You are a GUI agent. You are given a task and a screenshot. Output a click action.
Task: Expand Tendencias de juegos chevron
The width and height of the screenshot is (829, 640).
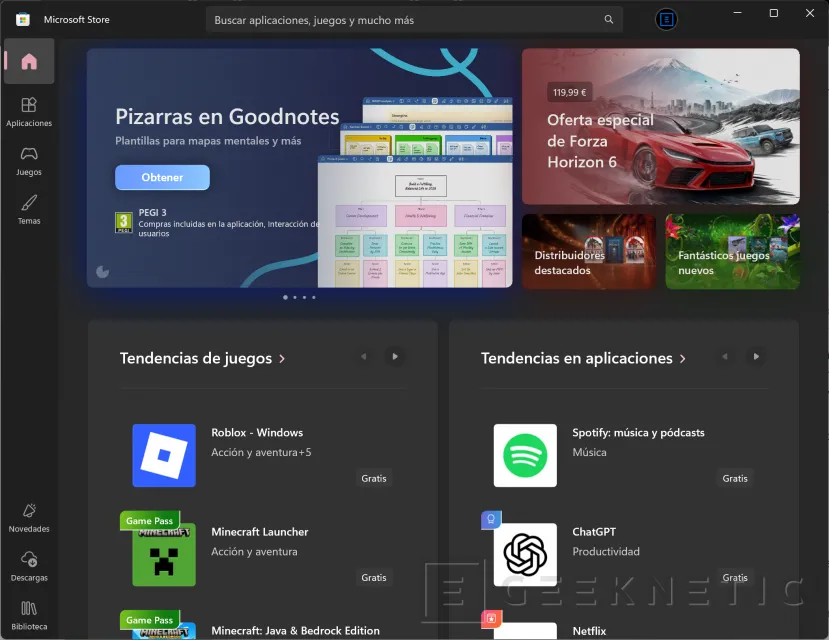tap(282, 359)
